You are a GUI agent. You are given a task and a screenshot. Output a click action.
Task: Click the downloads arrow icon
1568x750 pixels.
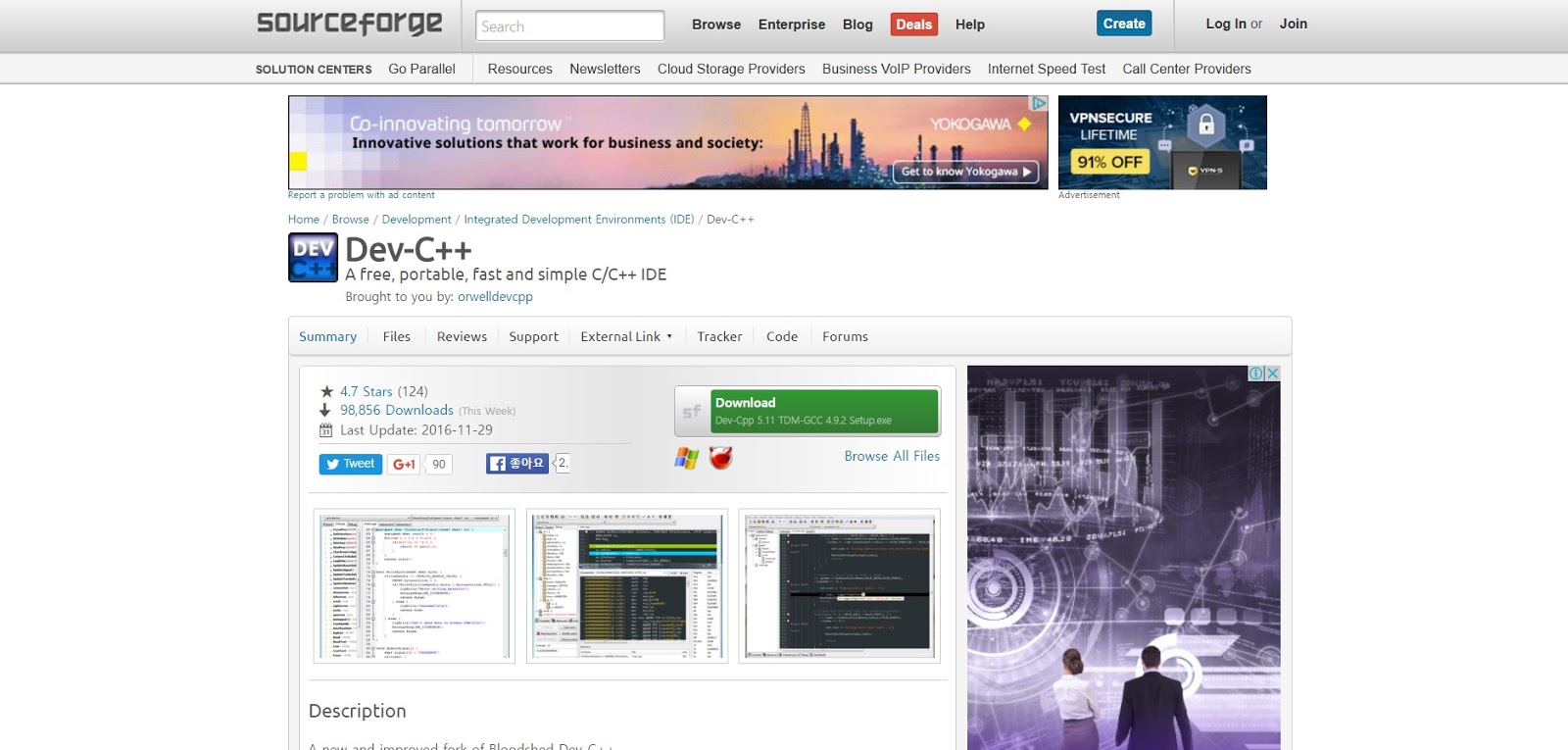(325, 410)
